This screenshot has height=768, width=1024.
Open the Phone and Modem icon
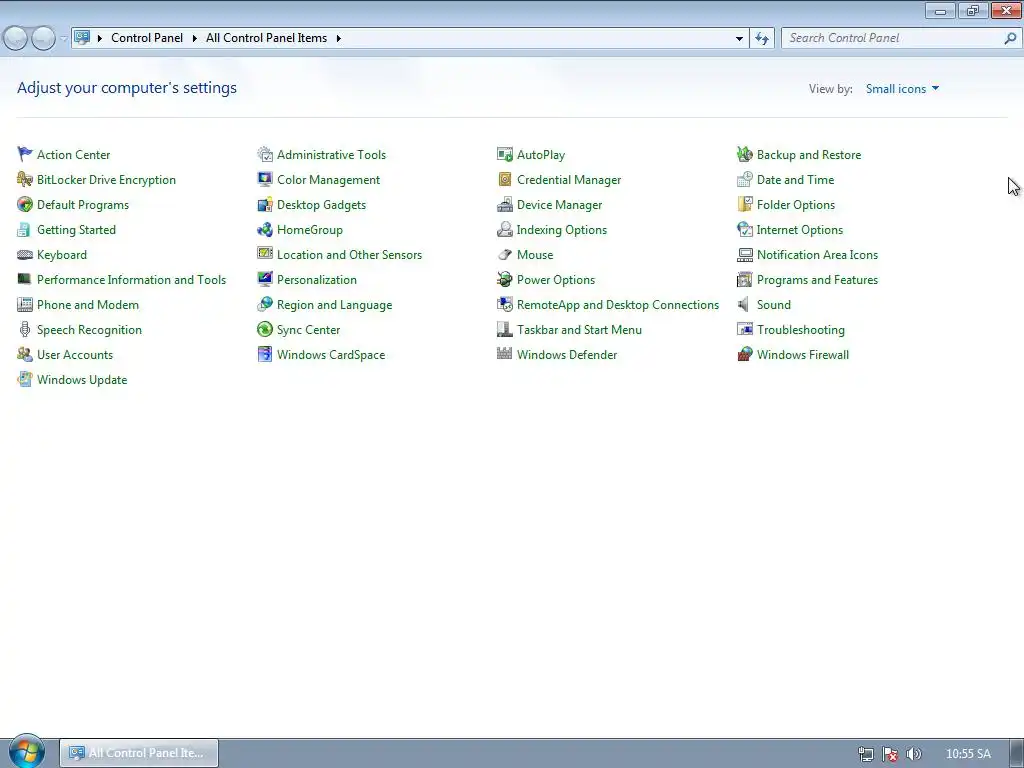tap(25, 304)
